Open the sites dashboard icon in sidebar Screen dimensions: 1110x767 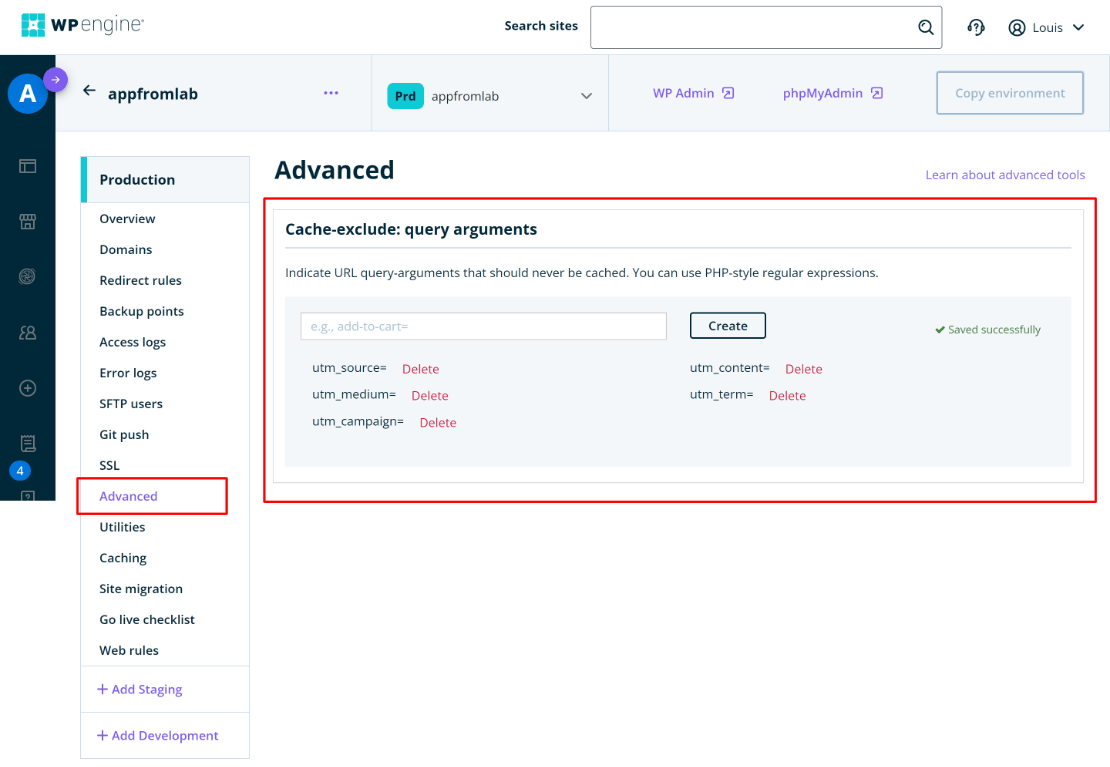tap(27, 166)
